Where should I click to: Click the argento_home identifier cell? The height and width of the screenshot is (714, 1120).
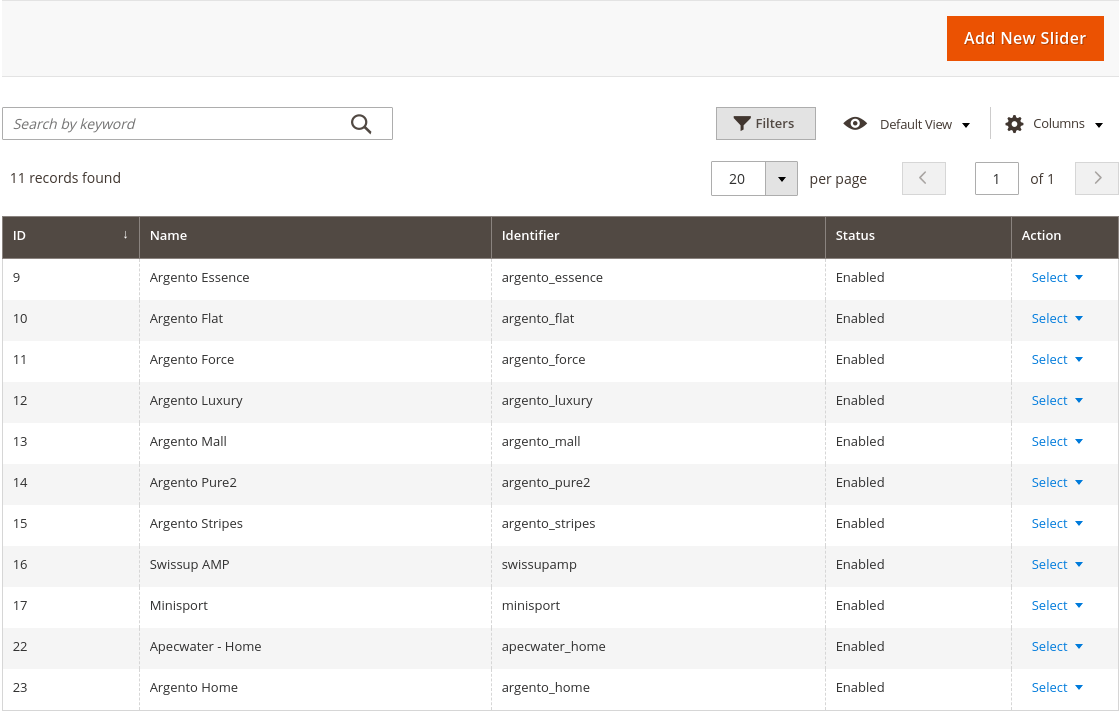659,688
